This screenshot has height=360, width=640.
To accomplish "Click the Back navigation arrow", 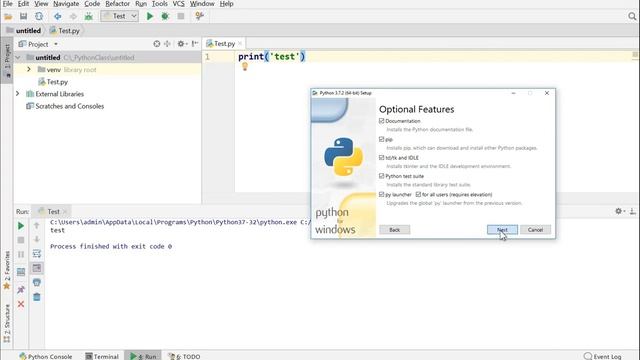I will [58, 16].
